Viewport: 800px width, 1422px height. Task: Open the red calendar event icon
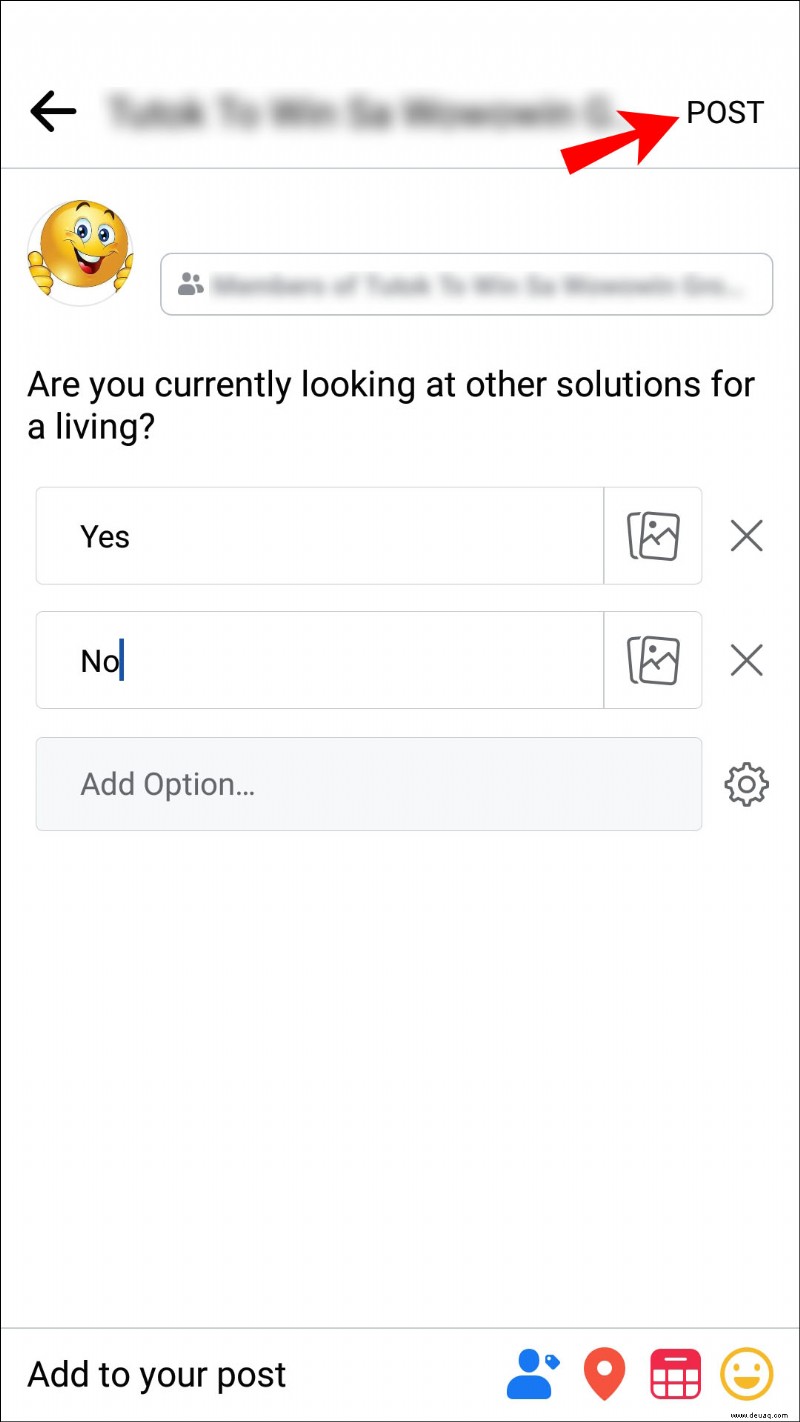pos(676,1374)
